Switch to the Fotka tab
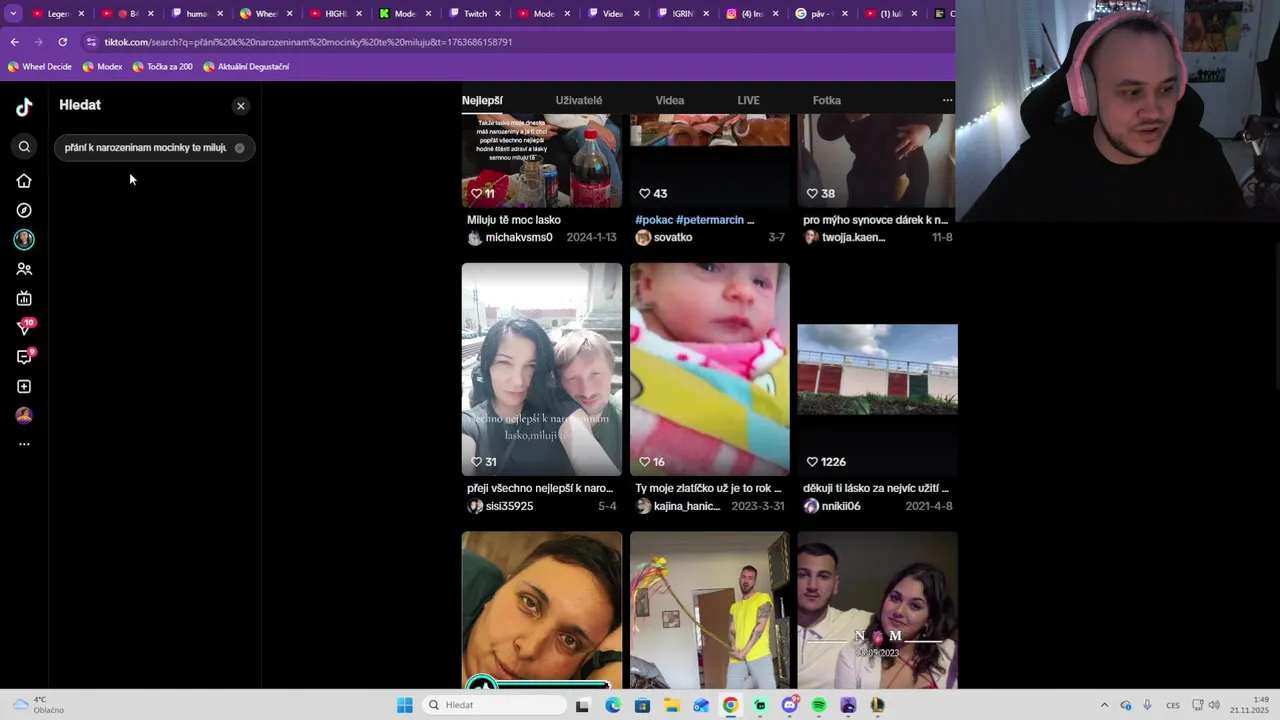1280x720 pixels. click(x=827, y=100)
